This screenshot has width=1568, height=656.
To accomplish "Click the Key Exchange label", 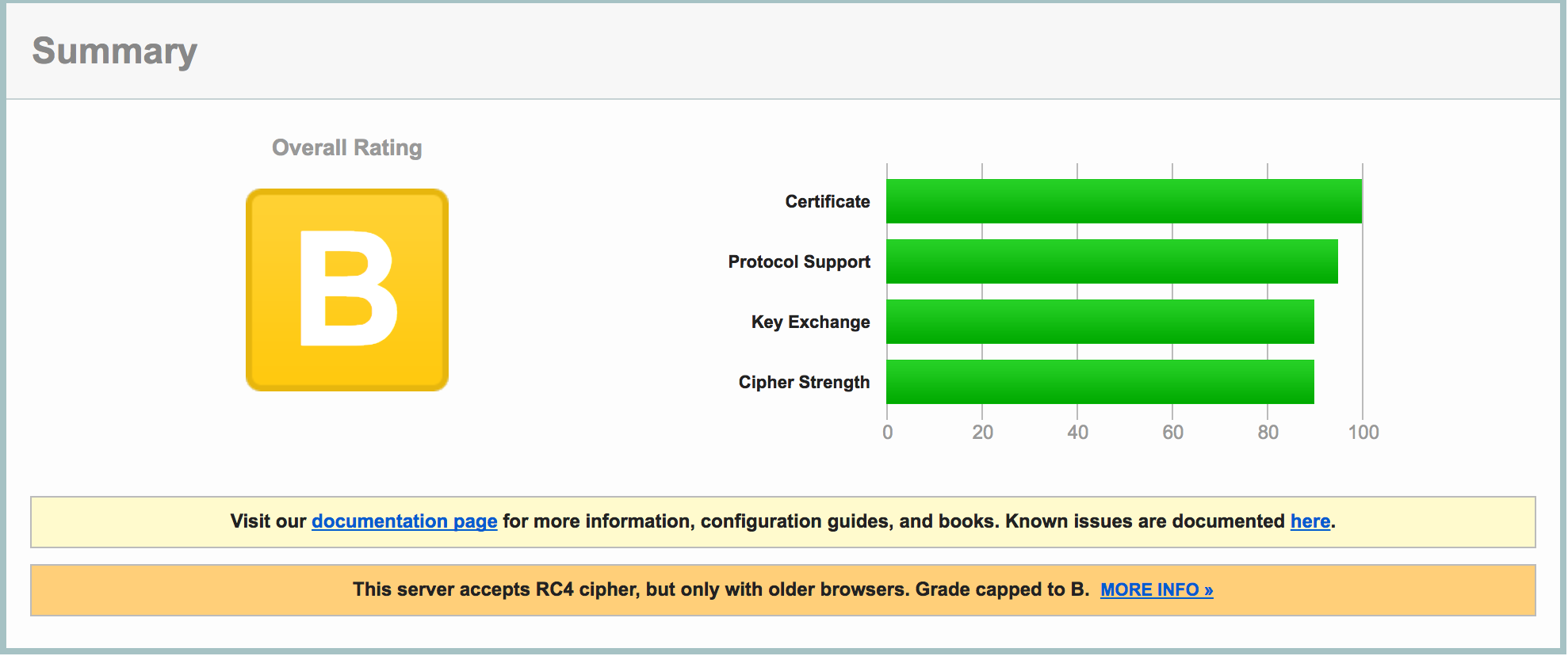I will 810,322.
